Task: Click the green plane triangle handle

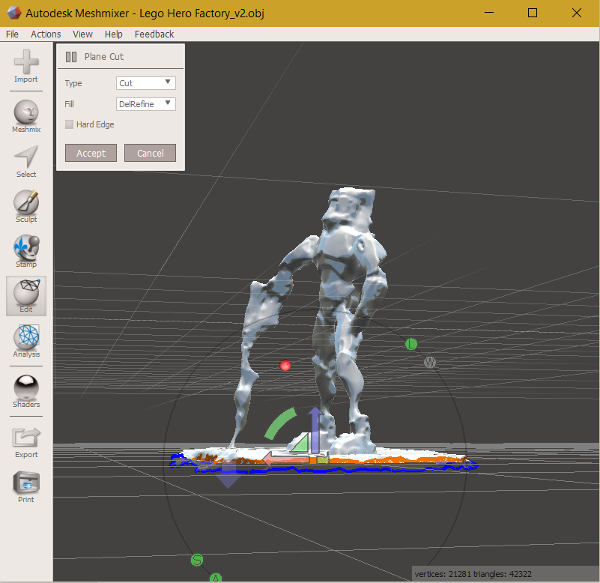Action: click(301, 443)
